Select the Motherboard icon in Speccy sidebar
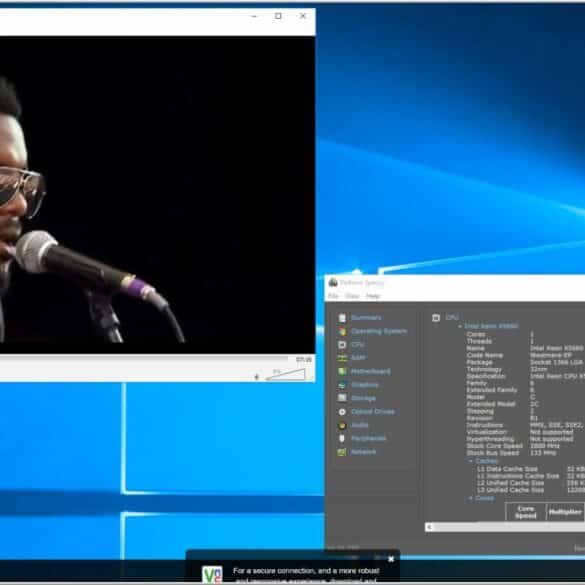 tap(342, 372)
